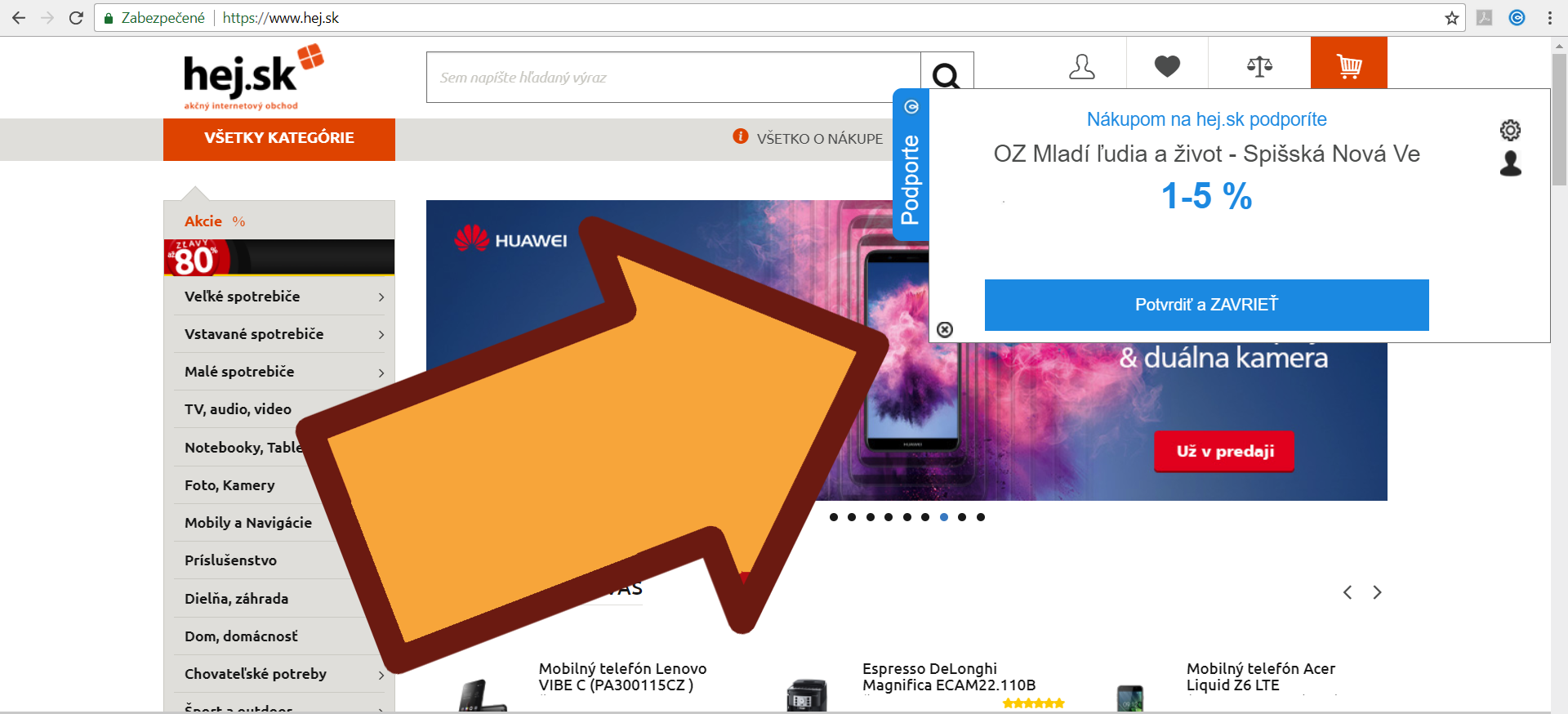Select last banner carousel dot
Screen dimensions: 1568x714
coord(981,517)
